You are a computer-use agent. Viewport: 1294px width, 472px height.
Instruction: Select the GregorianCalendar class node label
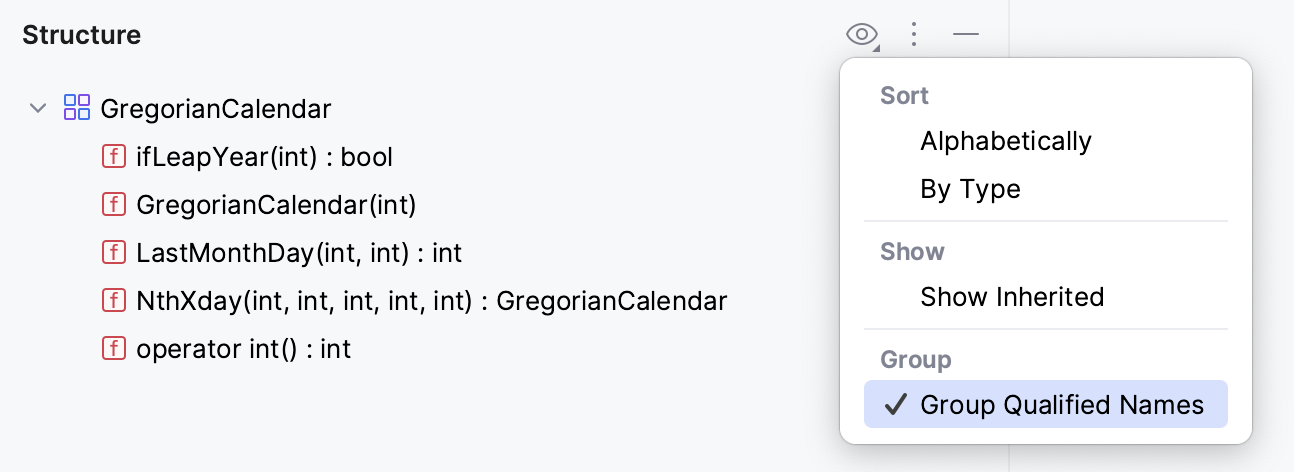coord(216,108)
